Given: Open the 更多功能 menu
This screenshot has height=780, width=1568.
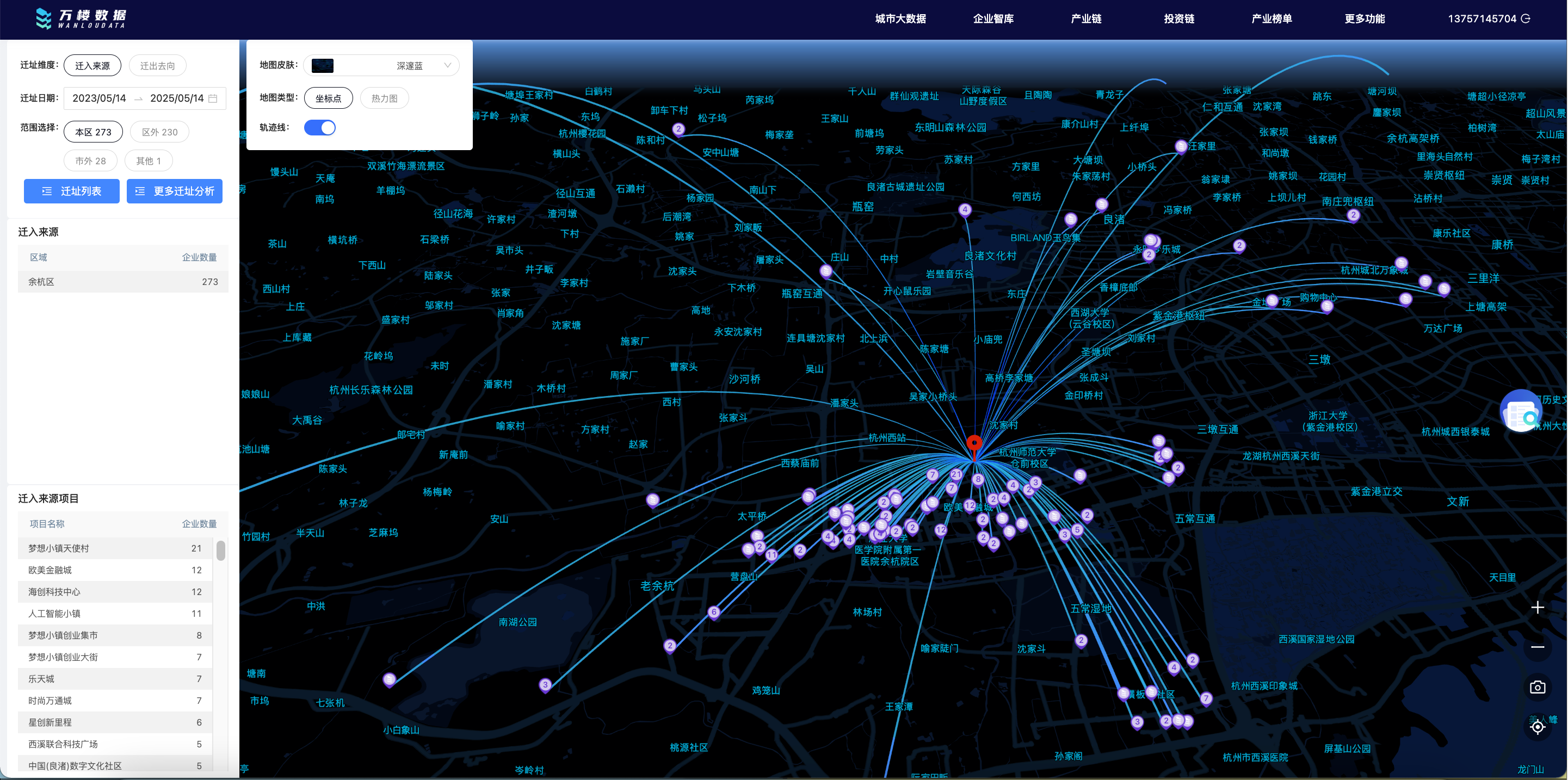Looking at the screenshot, I should [x=1364, y=19].
